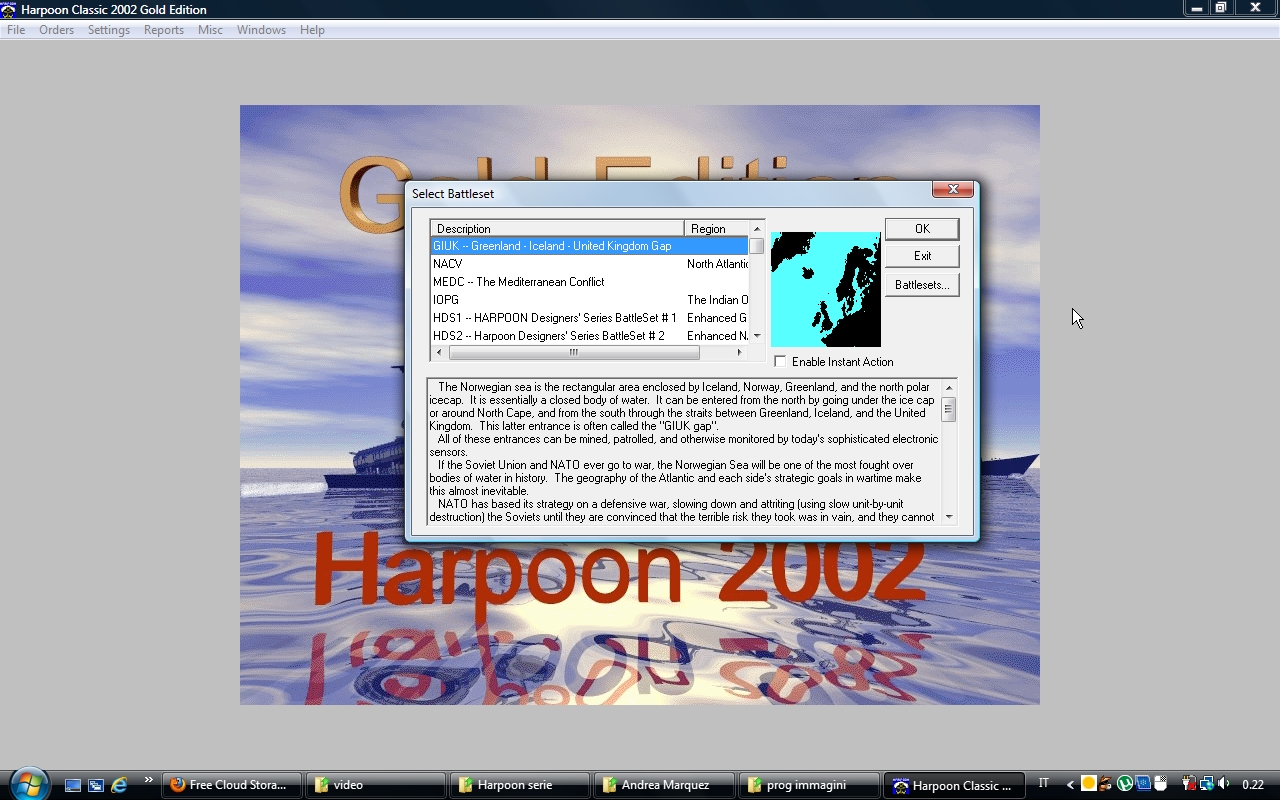Click North Atlantic region cell
Viewport: 1280px width, 800px height.
(717, 264)
